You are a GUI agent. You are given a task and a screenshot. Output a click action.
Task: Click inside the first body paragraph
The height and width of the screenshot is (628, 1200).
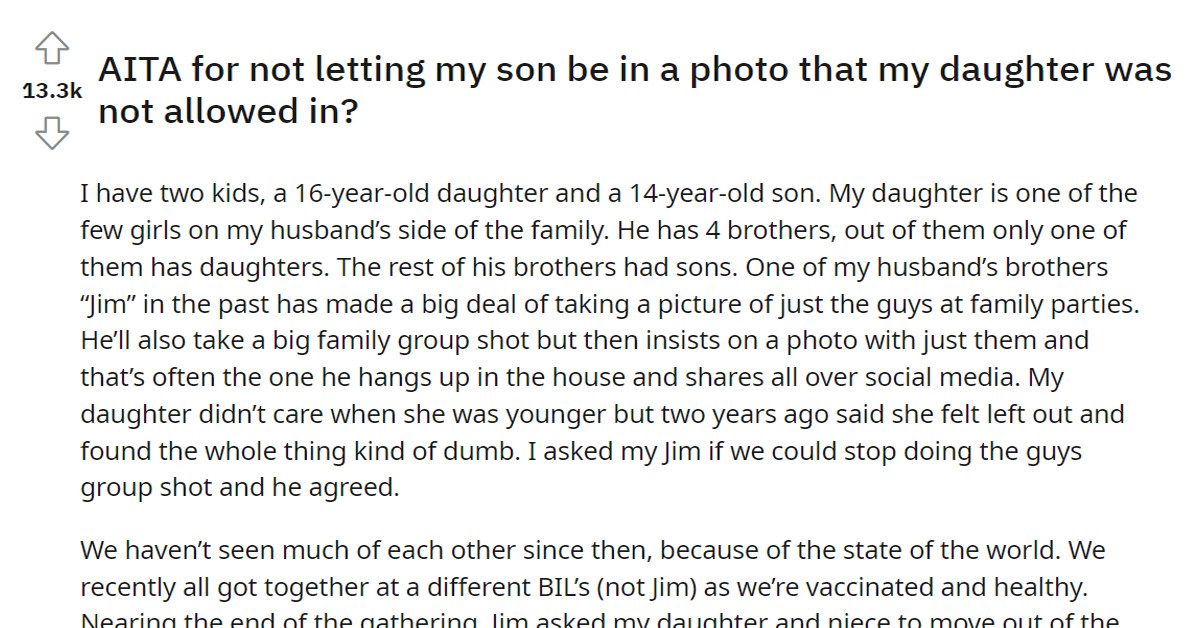(600, 340)
